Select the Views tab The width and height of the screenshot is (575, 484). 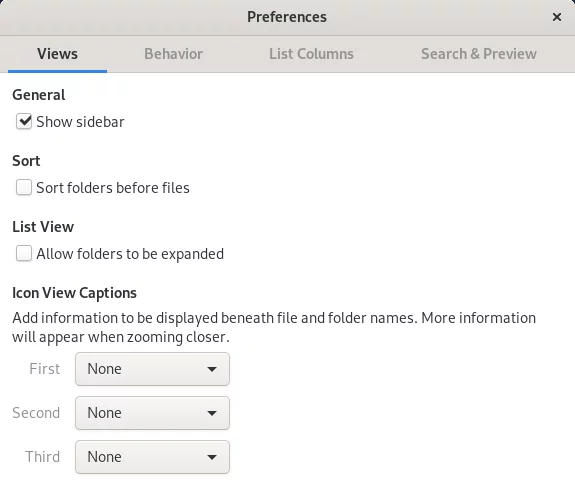(x=57, y=54)
